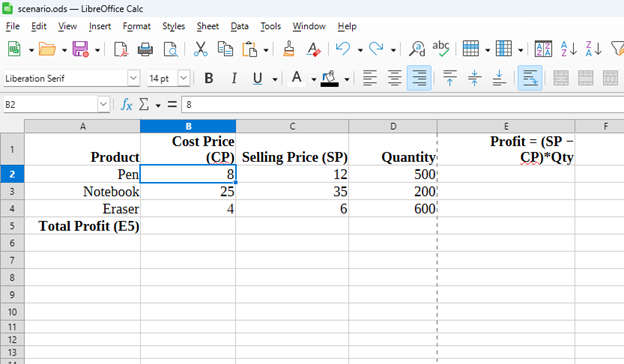
Task: Click the Insert Column icon
Action: 504,49
